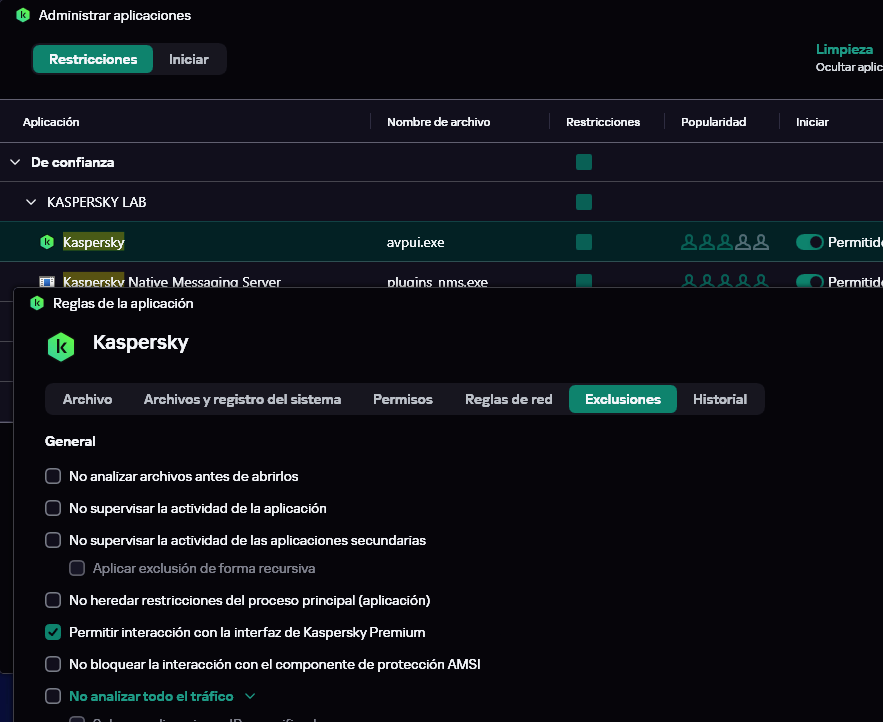Screen dimensions: 883x722
Task: Toggle the Permitido switch for avpui.exe
Action: tap(809, 242)
